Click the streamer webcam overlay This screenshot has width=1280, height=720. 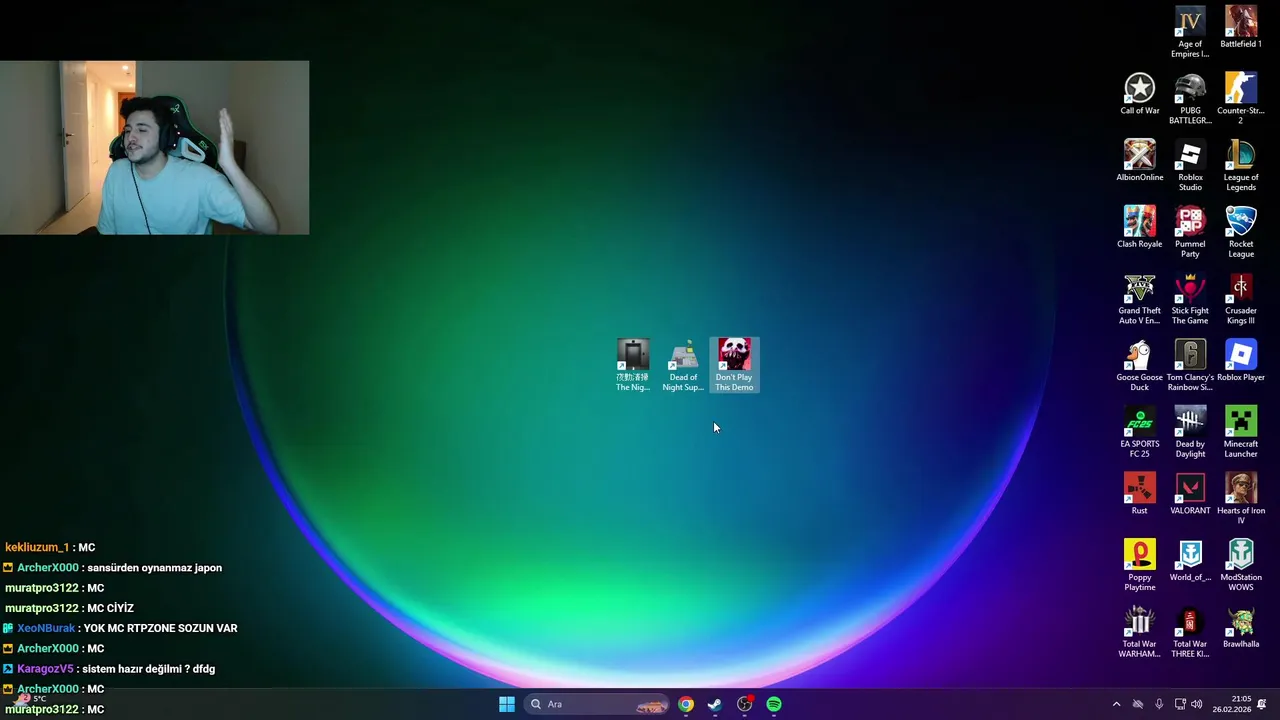tap(155, 148)
